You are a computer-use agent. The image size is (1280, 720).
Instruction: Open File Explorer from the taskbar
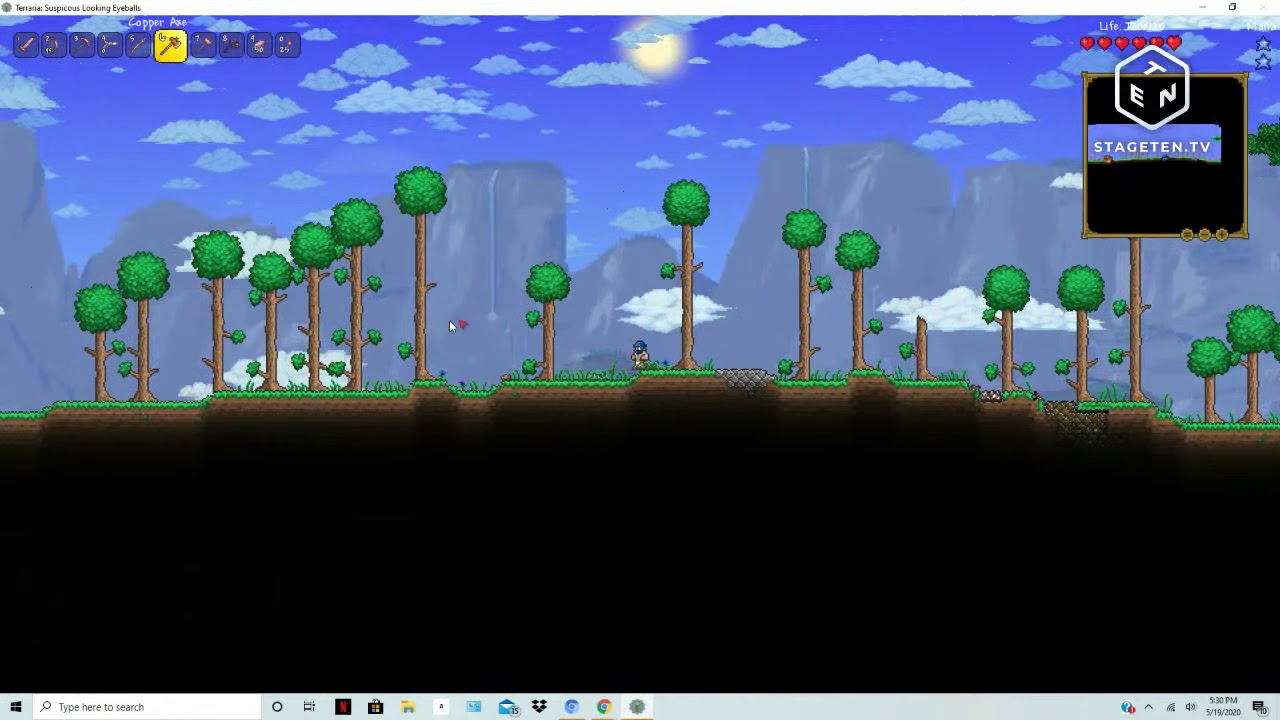tap(408, 707)
